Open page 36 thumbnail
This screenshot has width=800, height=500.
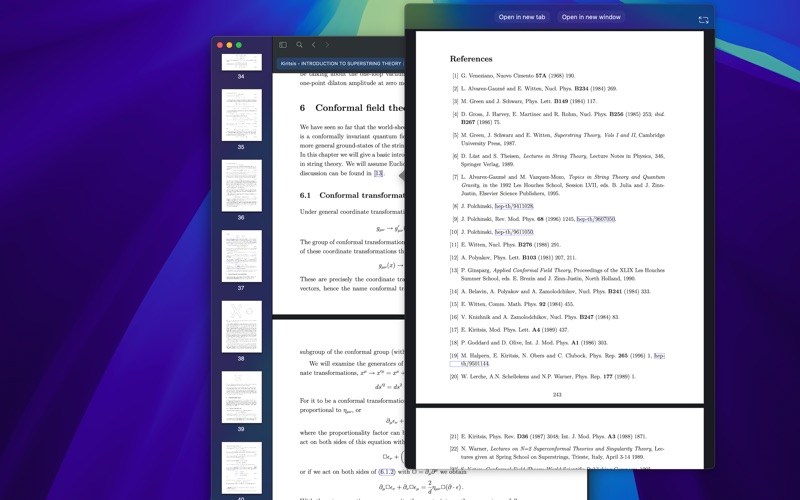241,185
